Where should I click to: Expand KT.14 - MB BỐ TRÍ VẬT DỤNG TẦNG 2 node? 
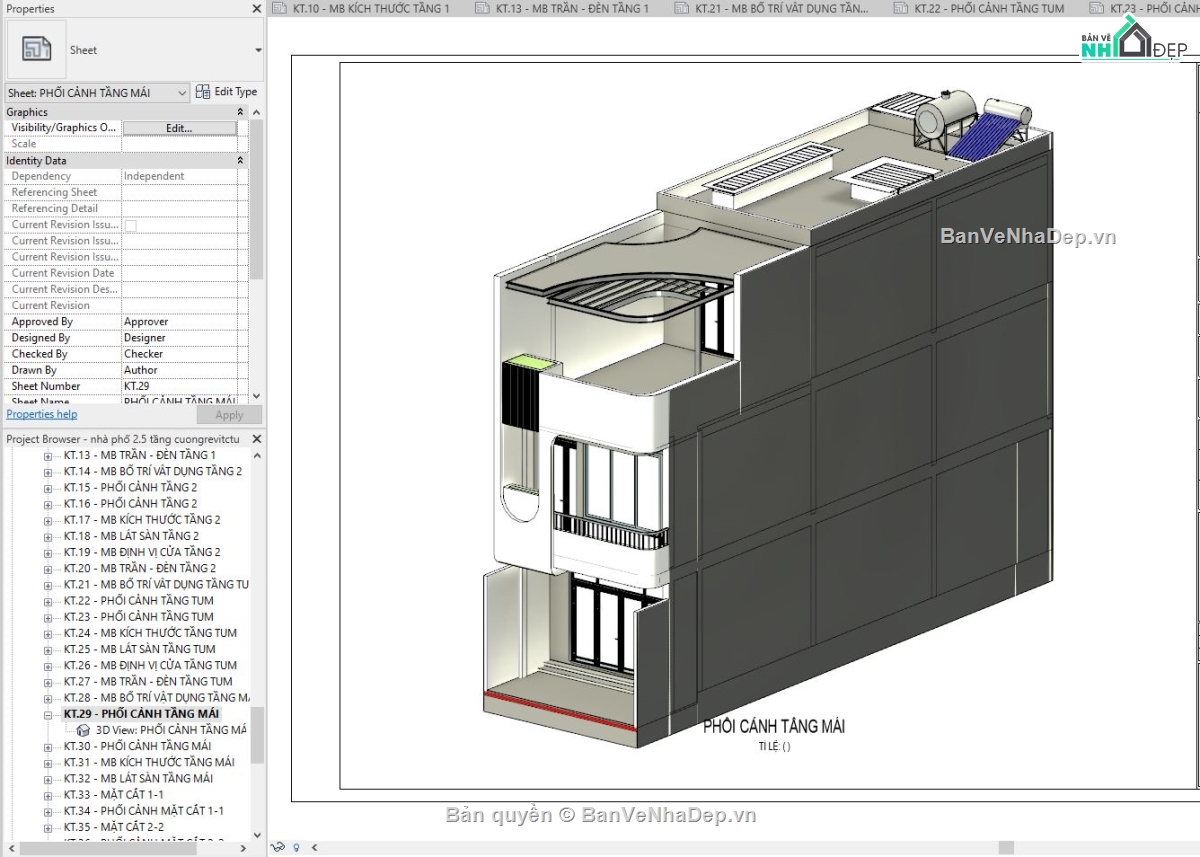[x=47, y=472]
